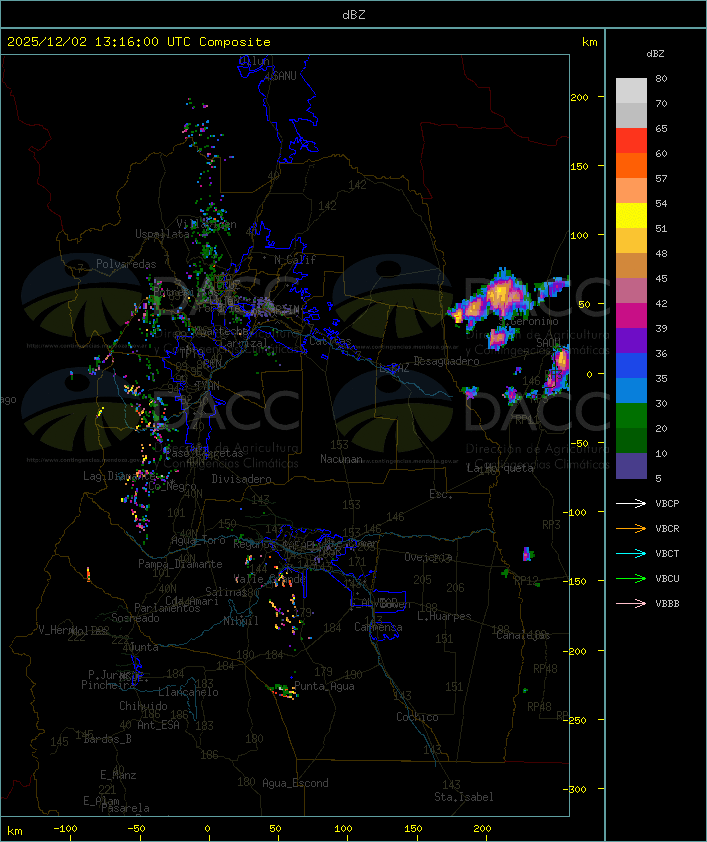Click the Bardas_B place label

pos(107,739)
